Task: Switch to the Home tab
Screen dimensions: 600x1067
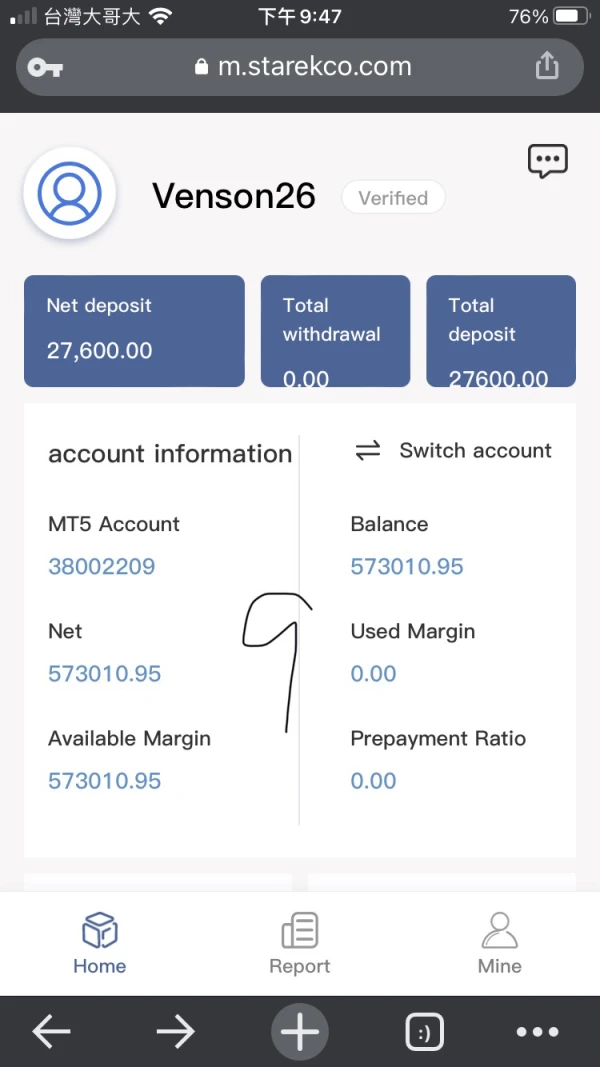Action: 100,943
